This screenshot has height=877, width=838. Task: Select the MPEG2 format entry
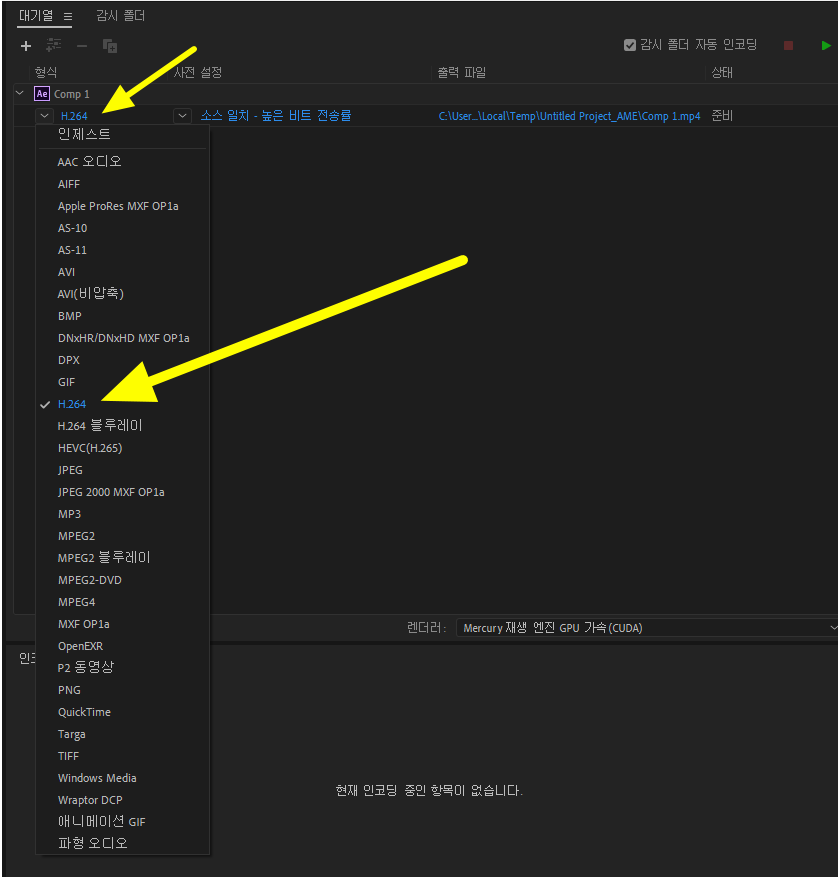point(123,536)
